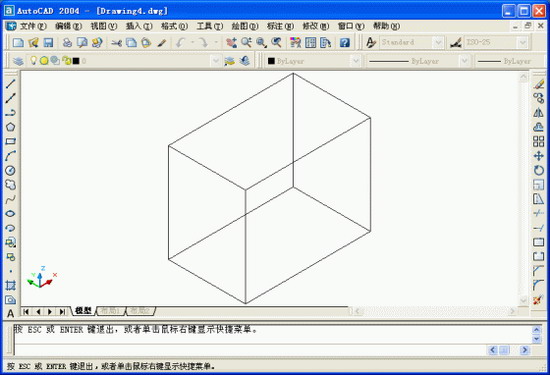The width and height of the screenshot is (550, 375).
Task: Click the blue Help question mark icon
Action: point(345,42)
